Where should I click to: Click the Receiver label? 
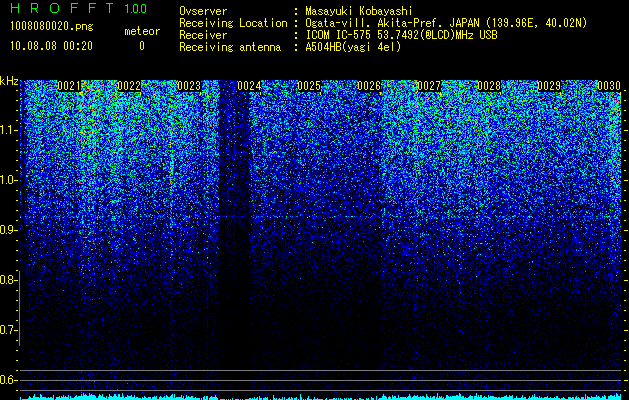click(x=203, y=35)
